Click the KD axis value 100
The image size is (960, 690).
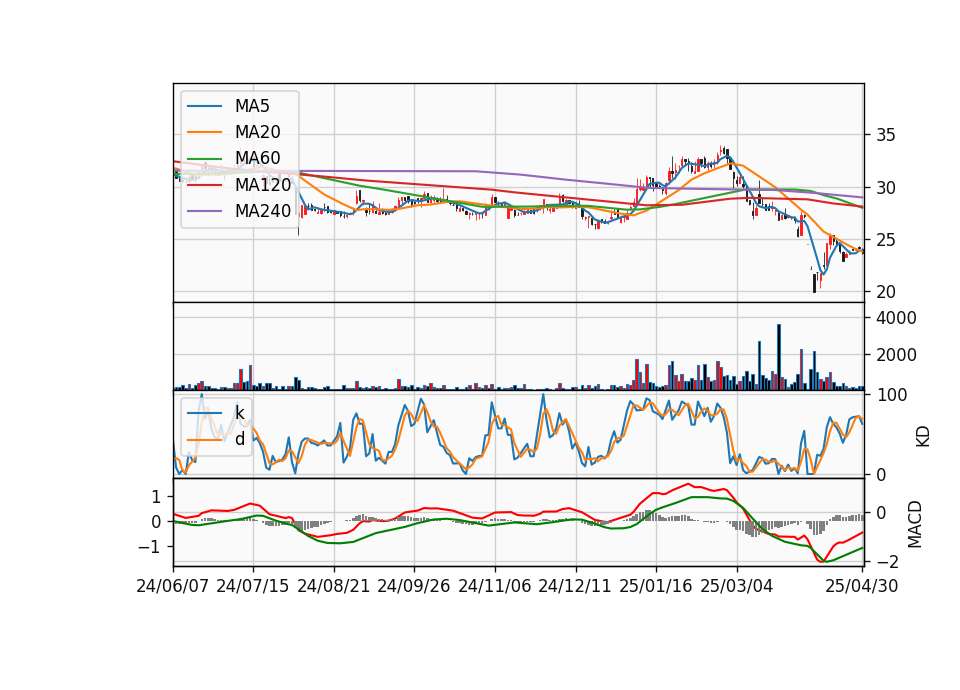pos(891,395)
